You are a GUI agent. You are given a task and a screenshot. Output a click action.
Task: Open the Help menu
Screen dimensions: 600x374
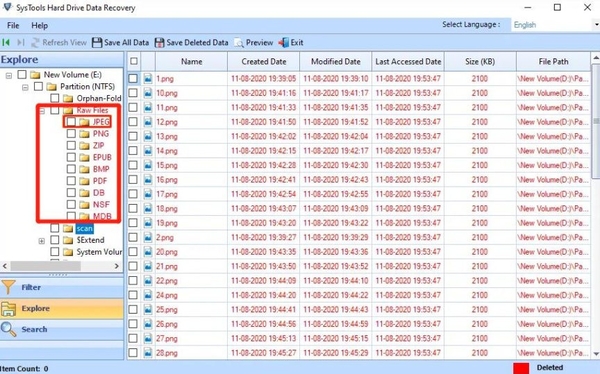tap(39, 26)
